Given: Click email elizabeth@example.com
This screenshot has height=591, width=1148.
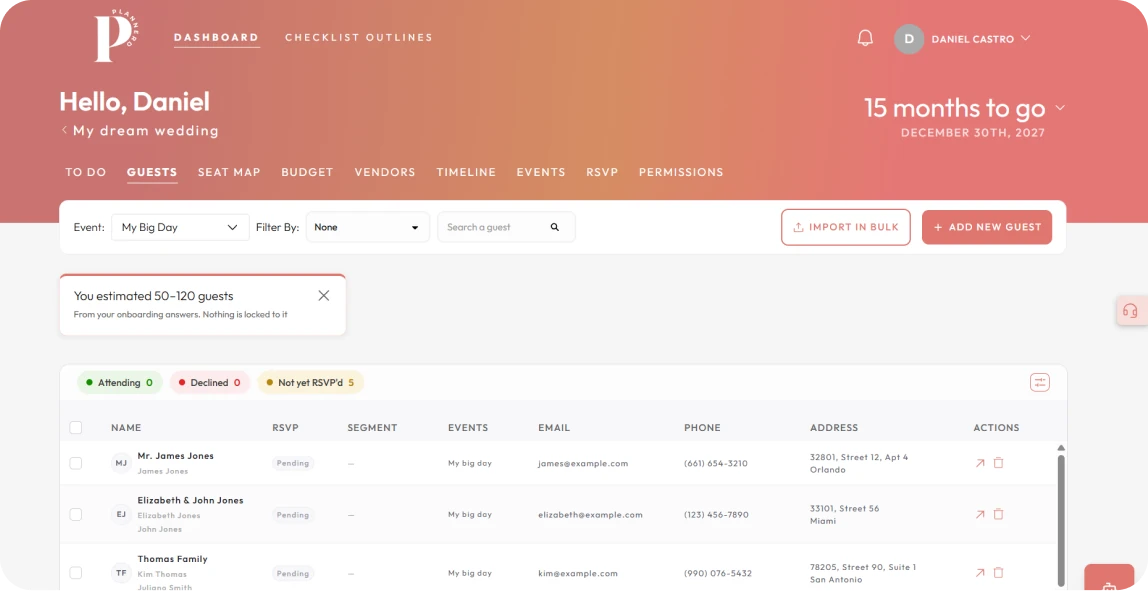Looking at the screenshot, I should (590, 514).
